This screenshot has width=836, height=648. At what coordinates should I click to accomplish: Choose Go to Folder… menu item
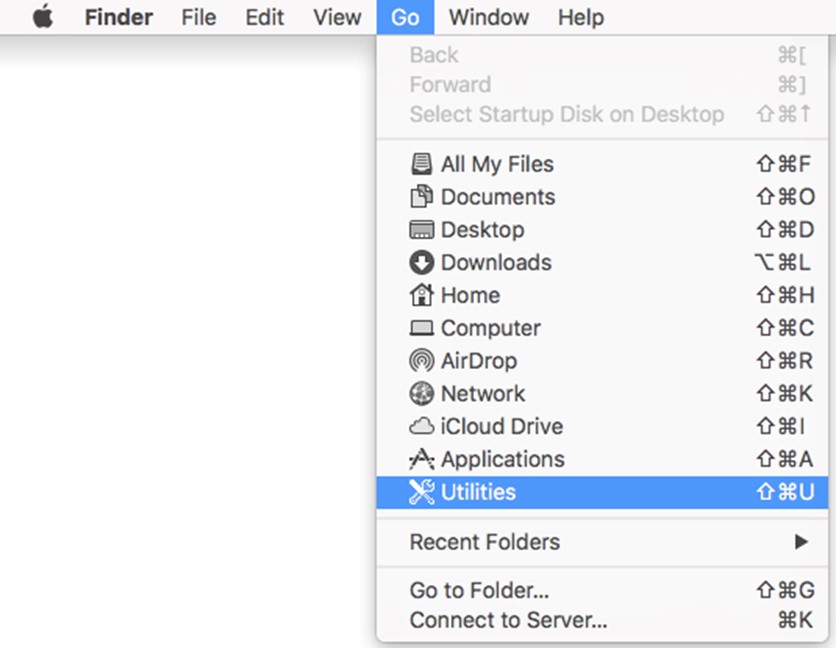coord(479,591)
